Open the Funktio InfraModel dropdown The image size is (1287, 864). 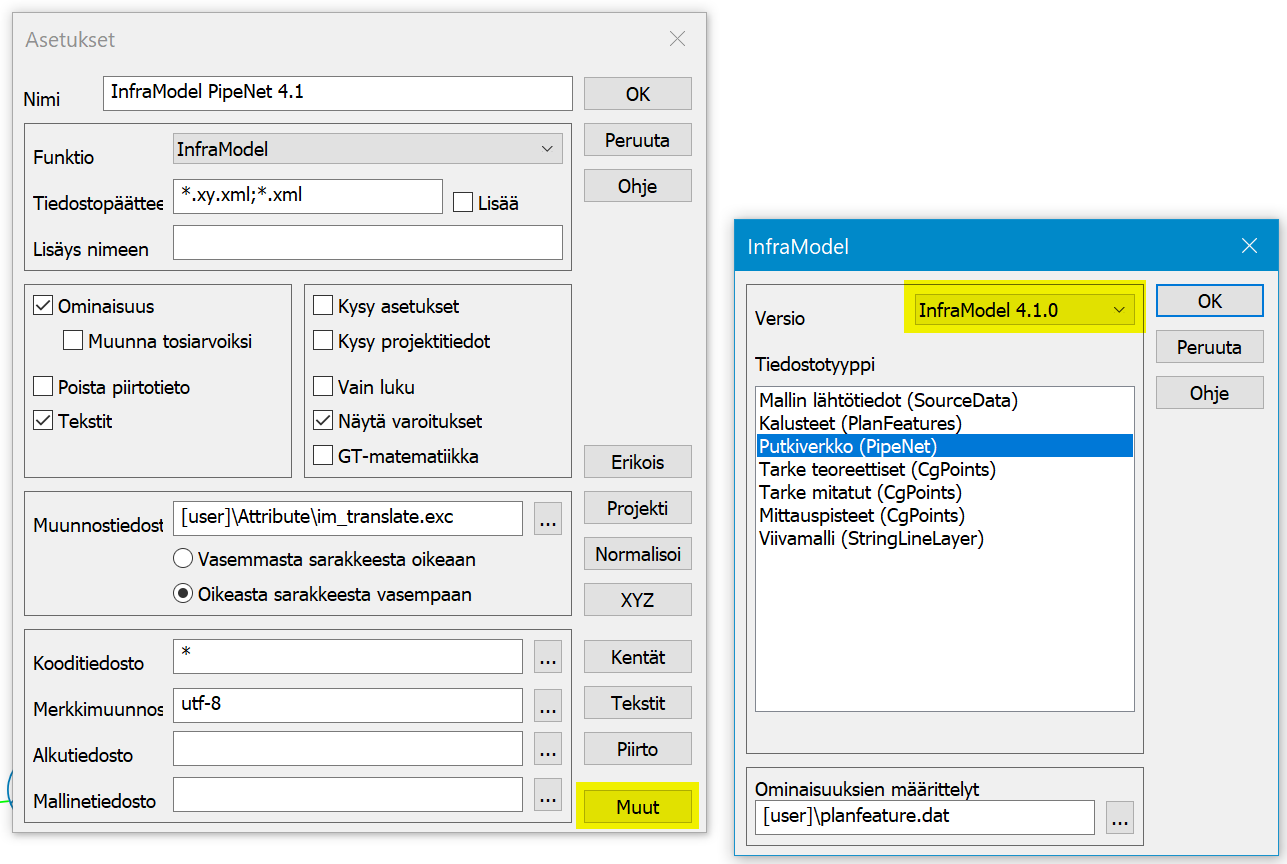tap(367, 149)
